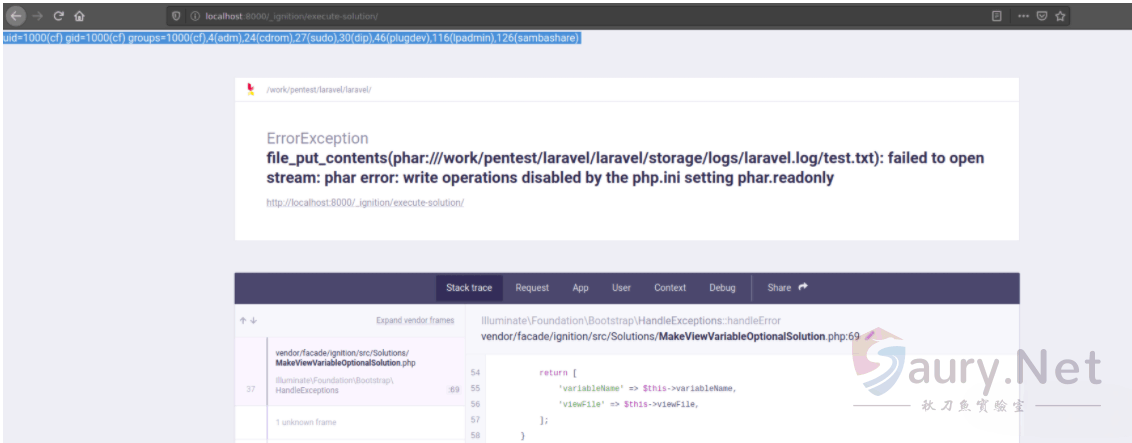
Task: Open the Context tab
Action: tap(670, 288)
